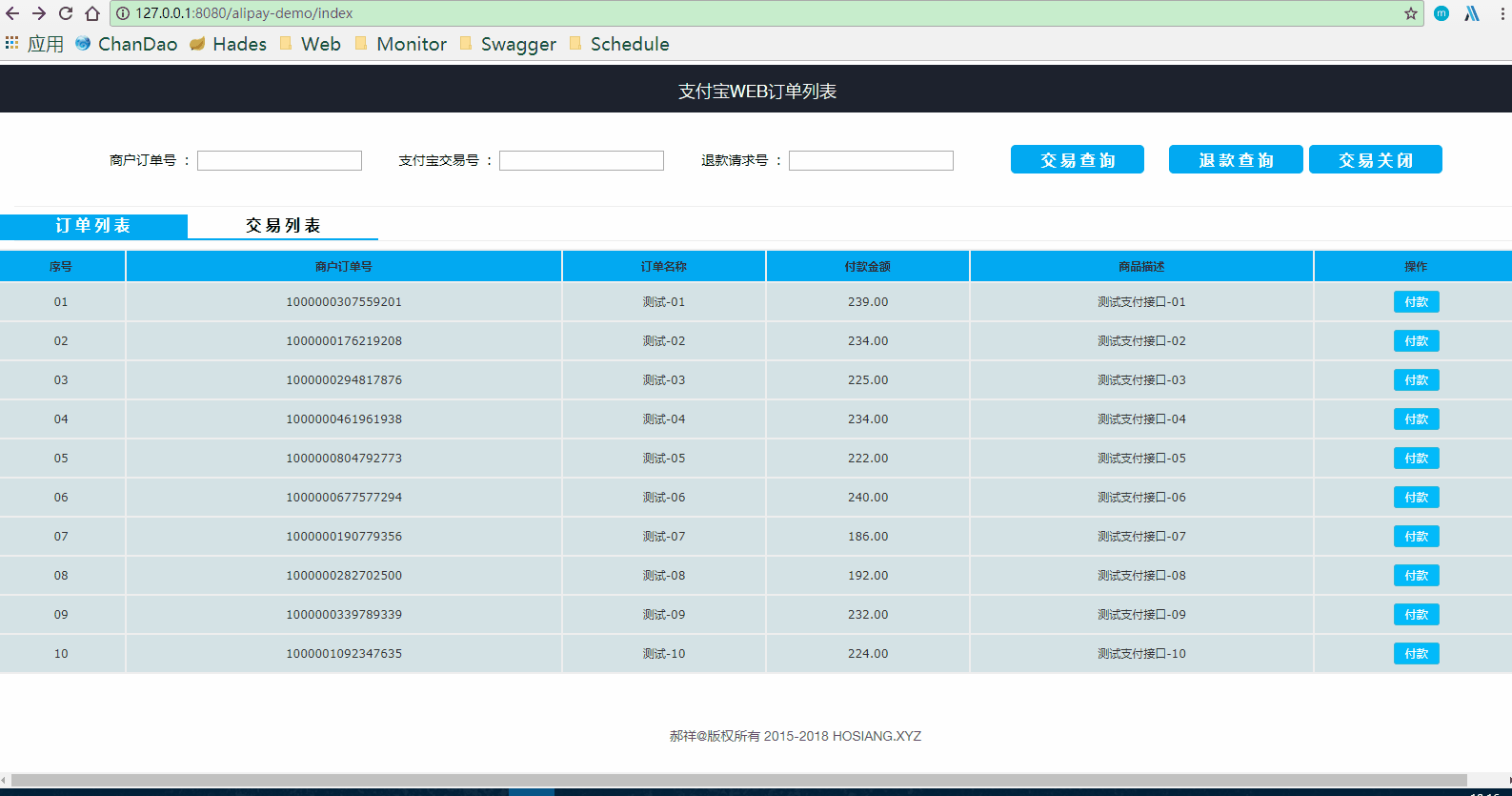Click 付款 for order 测试-10
The image size is (1512, 796).
1417,654
